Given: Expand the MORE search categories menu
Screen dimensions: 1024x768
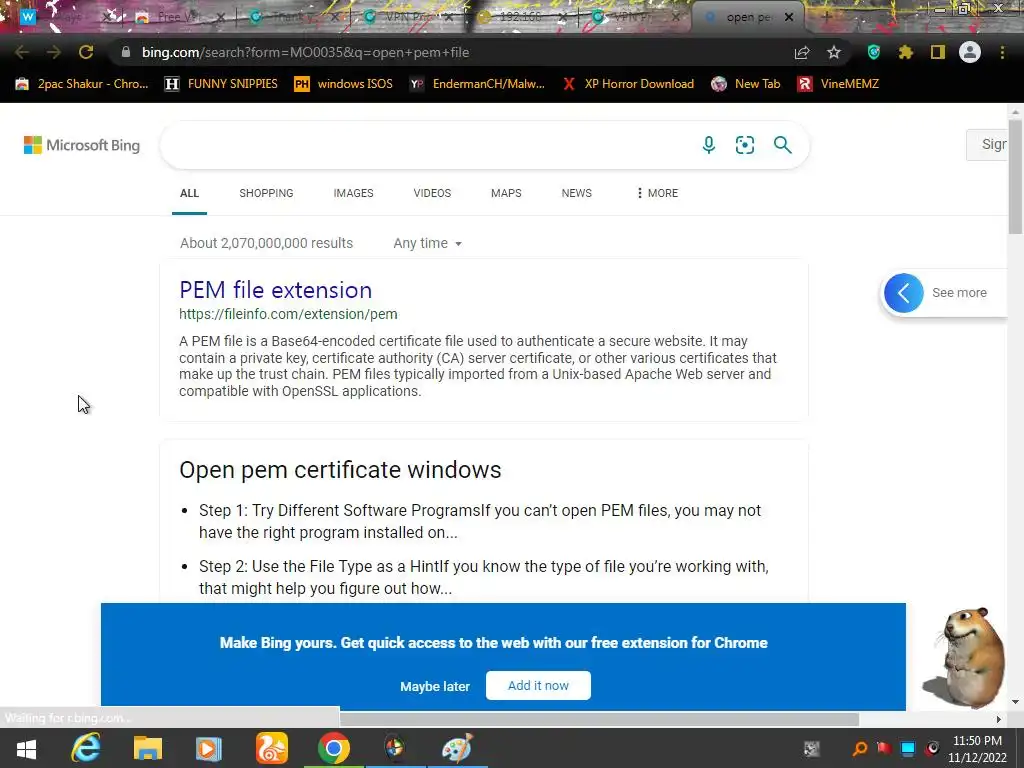Looking at the screenshot, I should click(657, 193).
